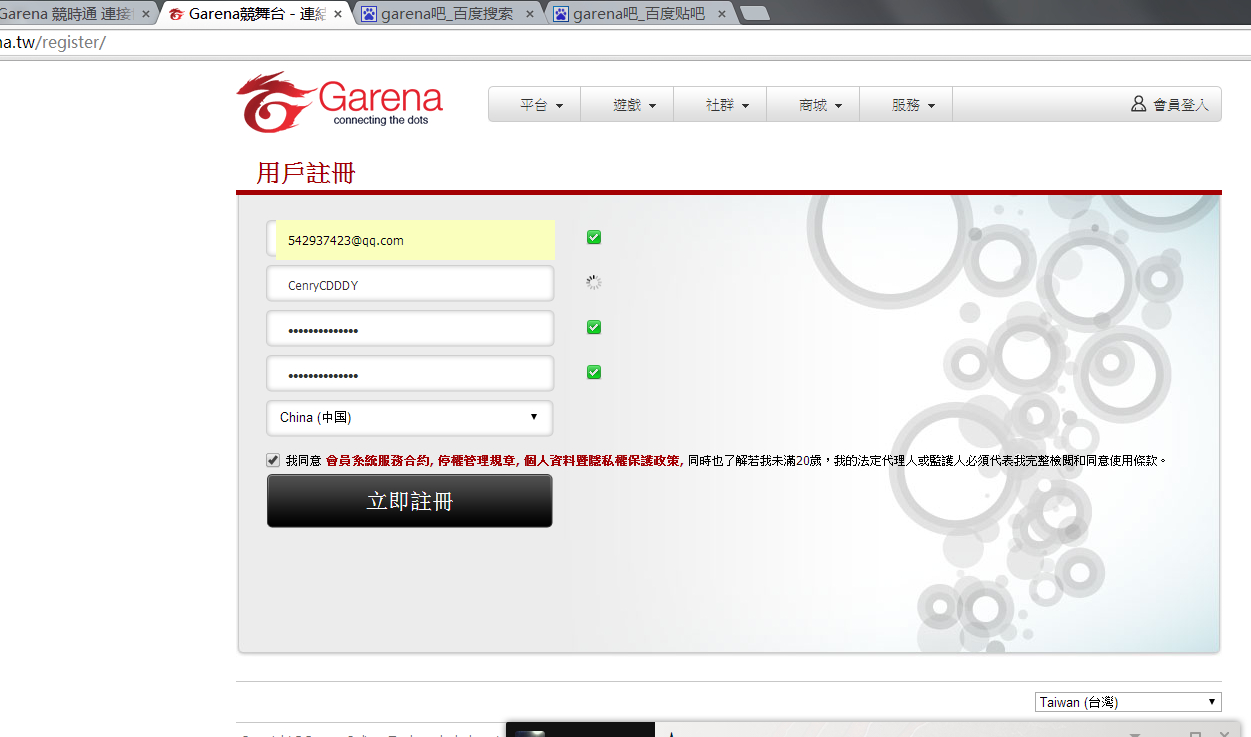Open the 會員系統服務合約 link

click(x=379, y=461)
